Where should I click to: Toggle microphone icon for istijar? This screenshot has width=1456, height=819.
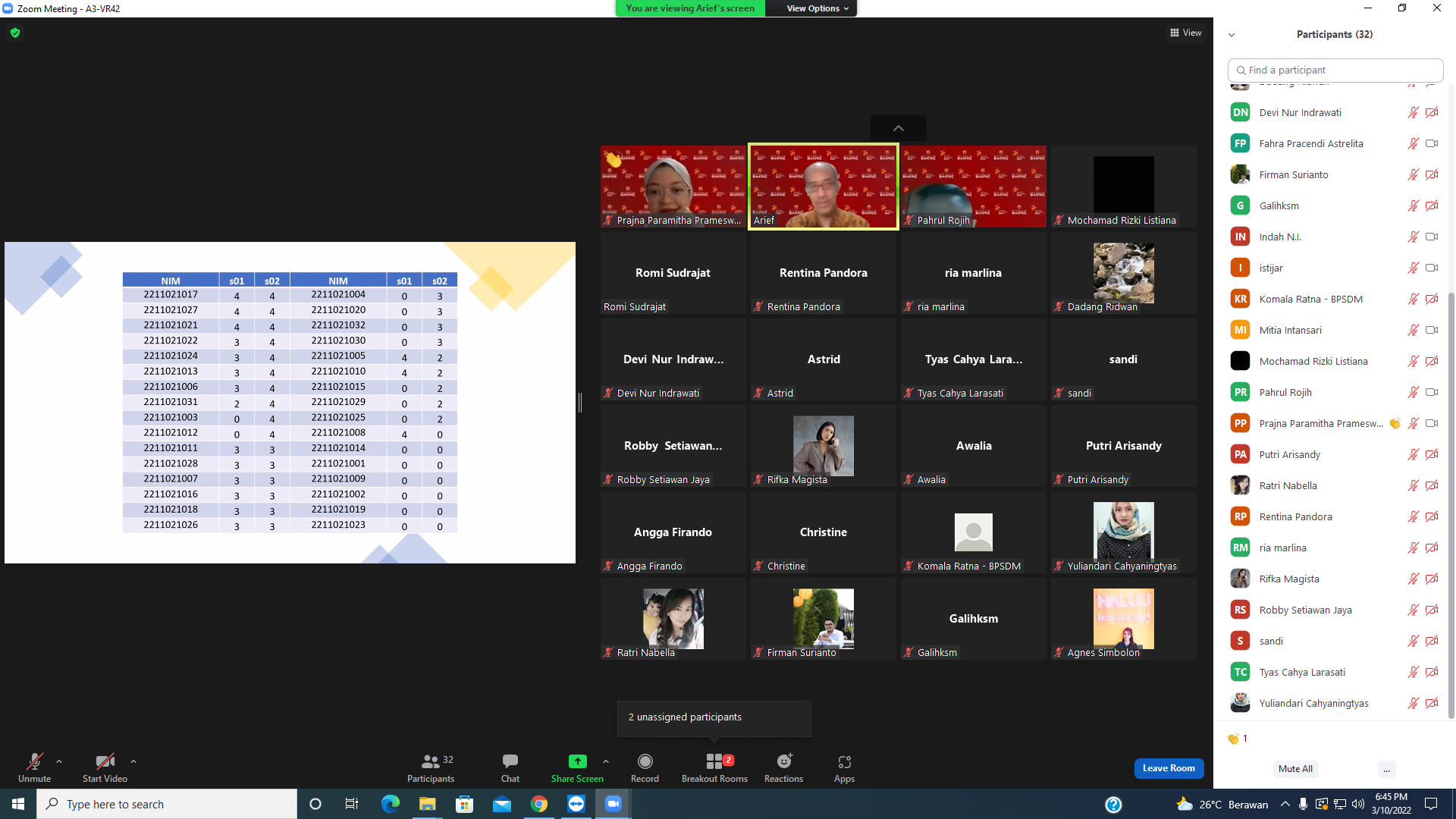pyautogui.click(x=1413, y=268)
